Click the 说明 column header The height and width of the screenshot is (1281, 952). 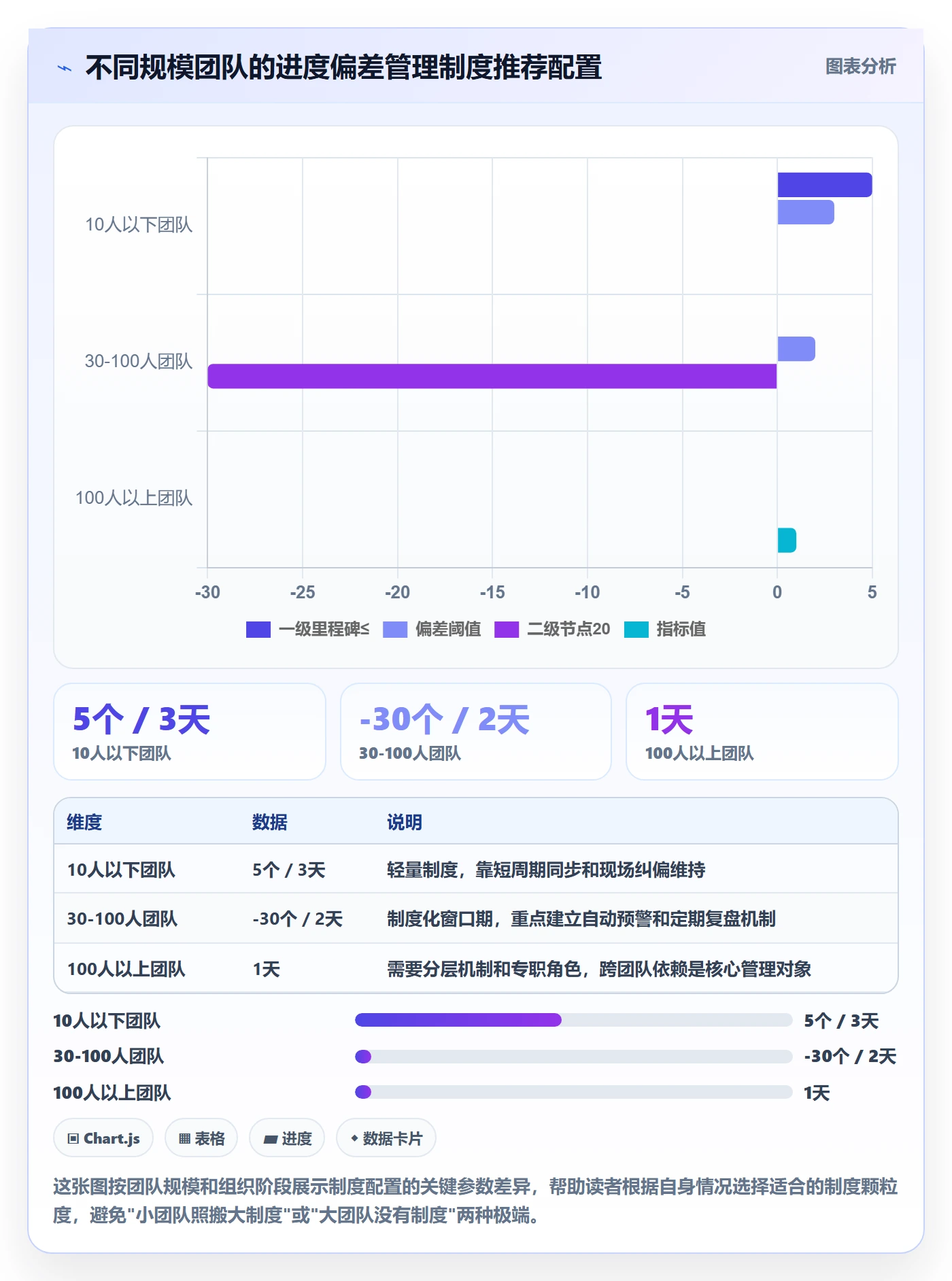(405, 822)
